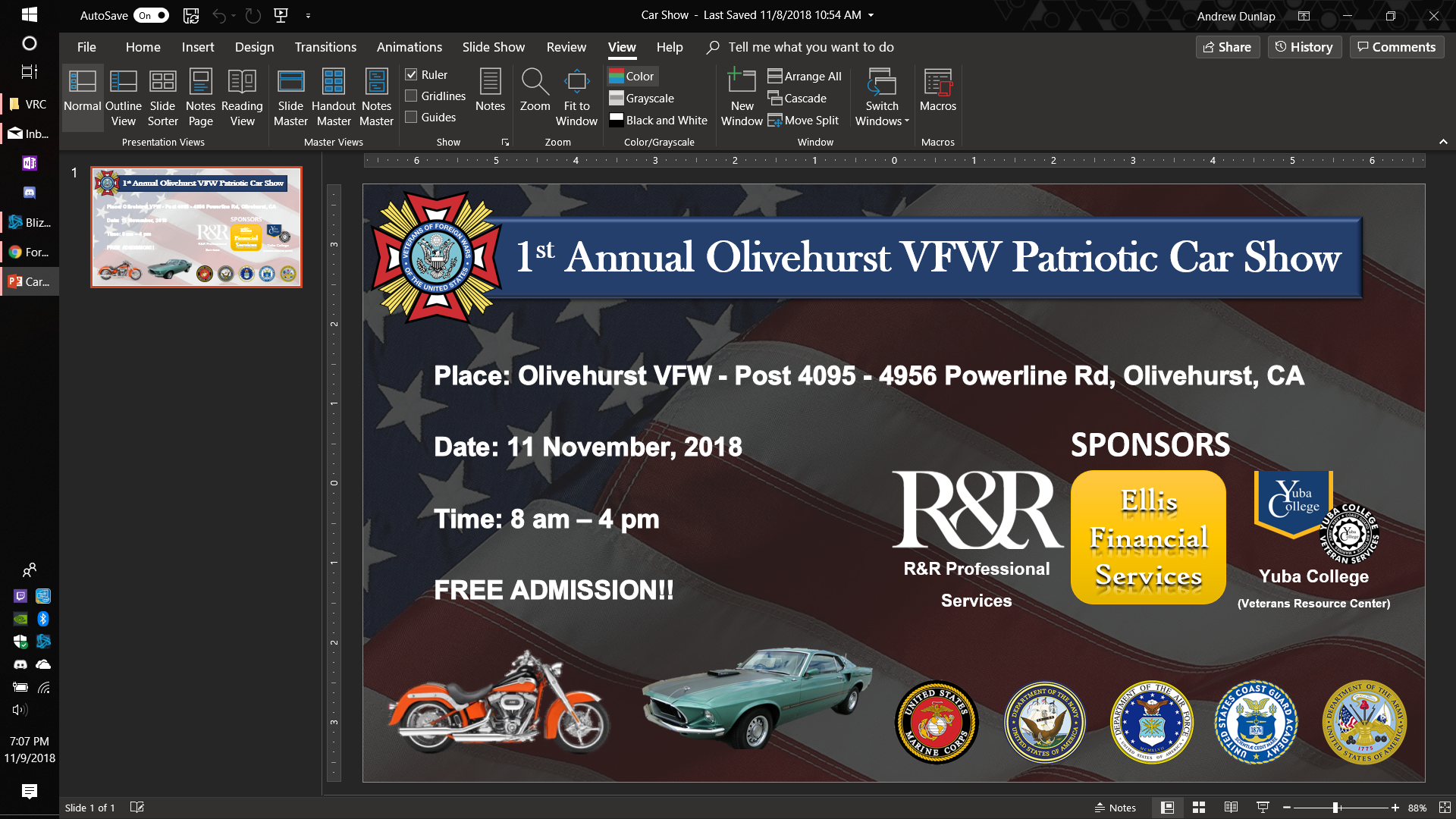Image resolution: width=1456 pixels, height=819 pixels.
Task: Open Slide Master view
Action: (x=290, y=99)
